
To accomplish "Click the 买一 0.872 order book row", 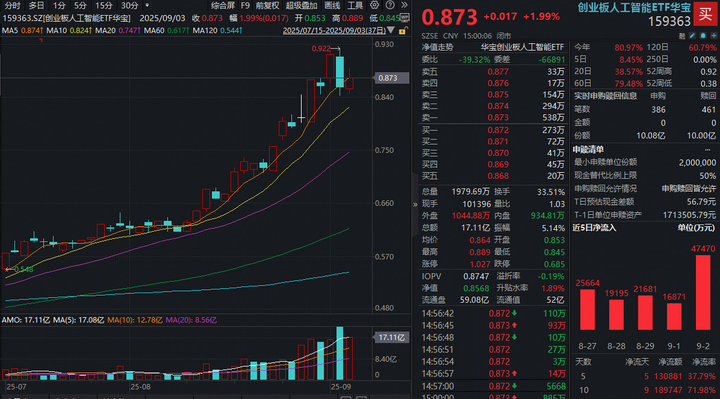I will [493, 130].
